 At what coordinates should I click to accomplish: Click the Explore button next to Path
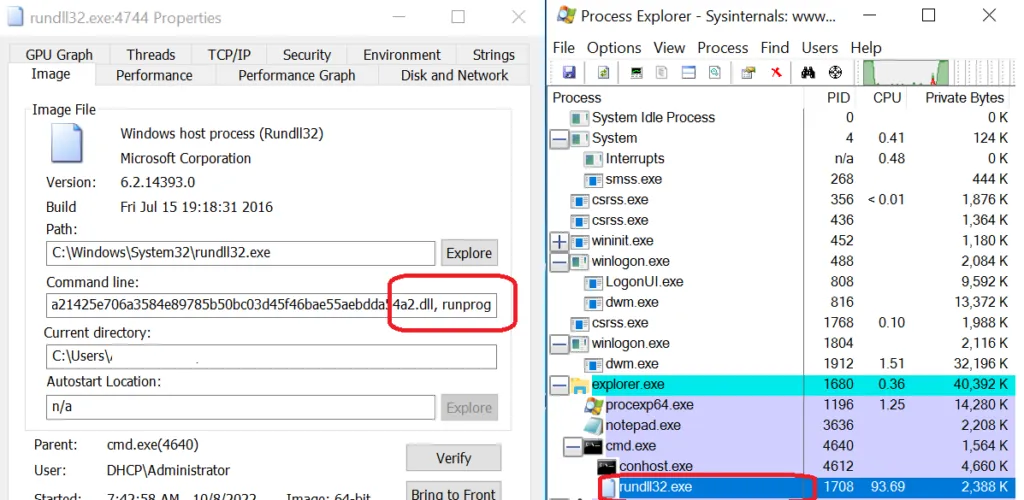point(469,253)
